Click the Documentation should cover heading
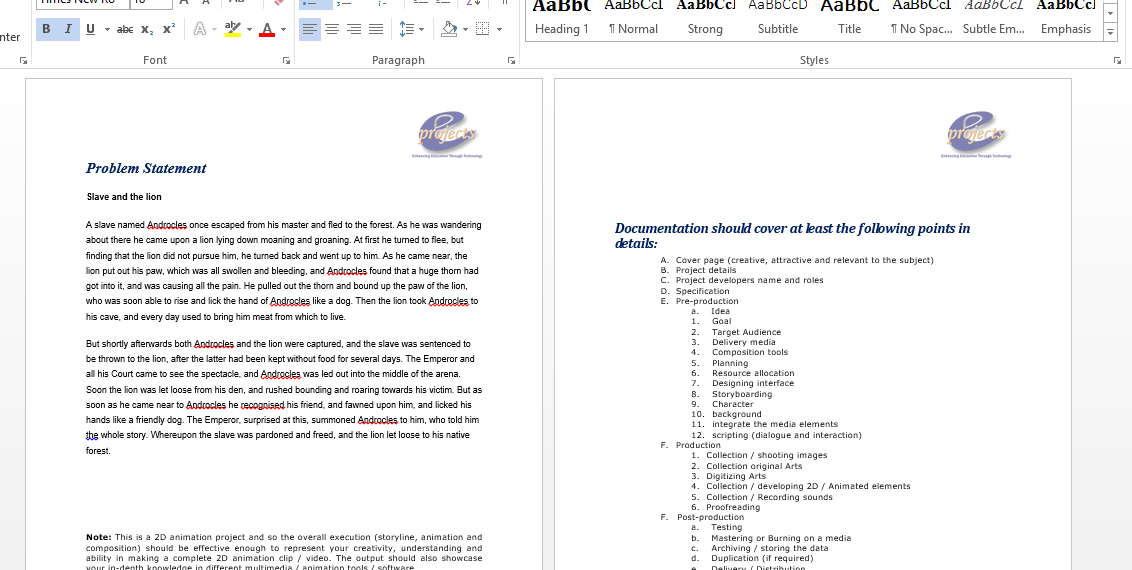Image resolution: width=1132 pixels, height=570 pixels. (793, 236)
